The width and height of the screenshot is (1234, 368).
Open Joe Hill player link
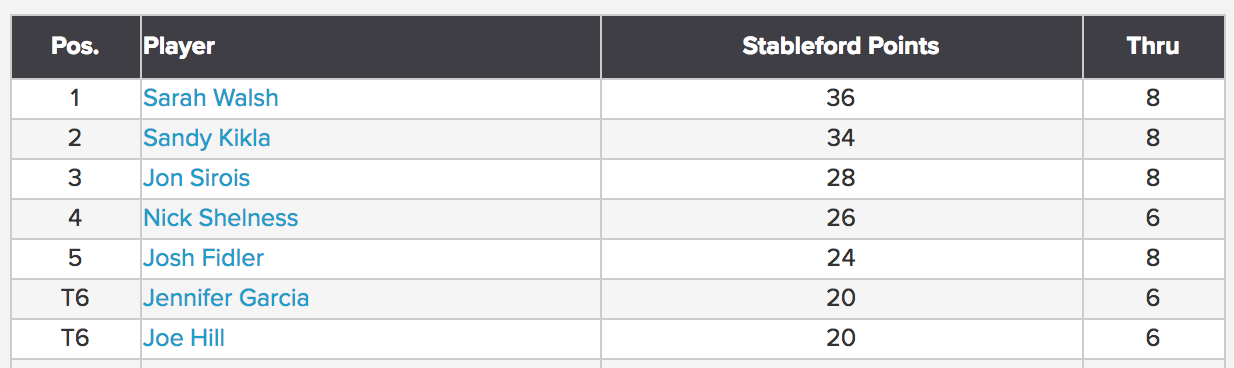tap(183, 338)
